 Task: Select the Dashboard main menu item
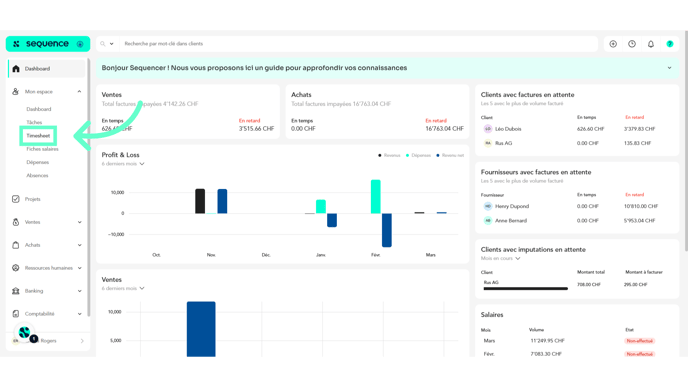47,69
